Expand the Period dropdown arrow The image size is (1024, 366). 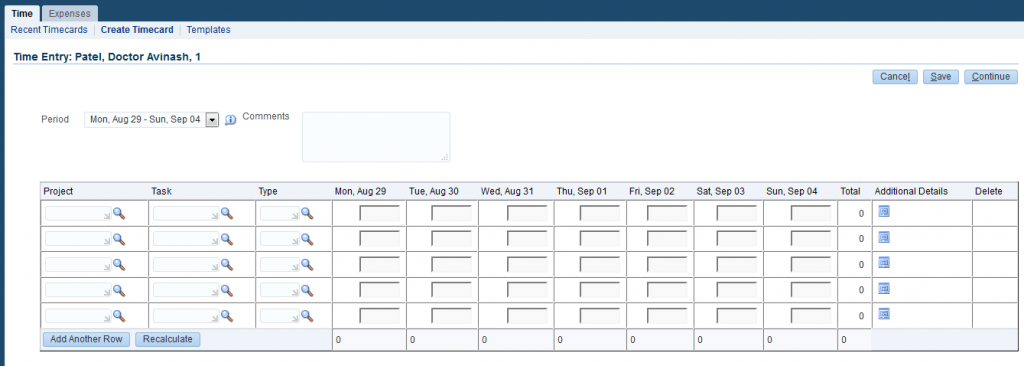coord(212,120)
